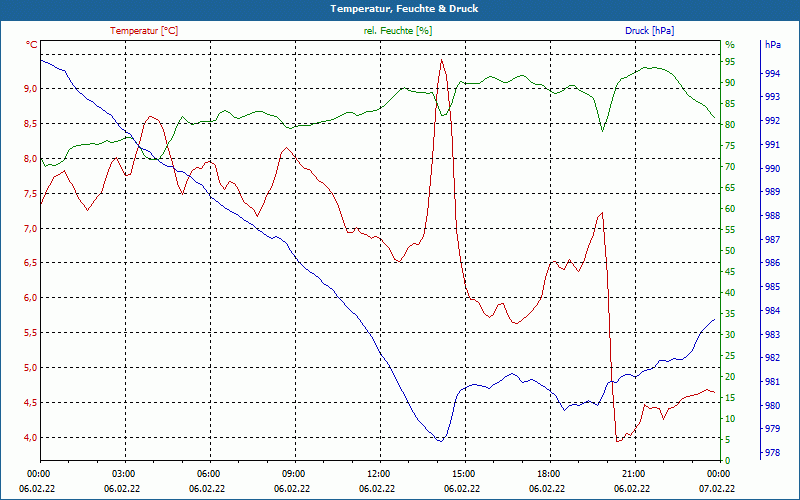The width and height of the screenshot is (800, 500).
Task: Click the '988' pressure axis value
Action: 772,216
